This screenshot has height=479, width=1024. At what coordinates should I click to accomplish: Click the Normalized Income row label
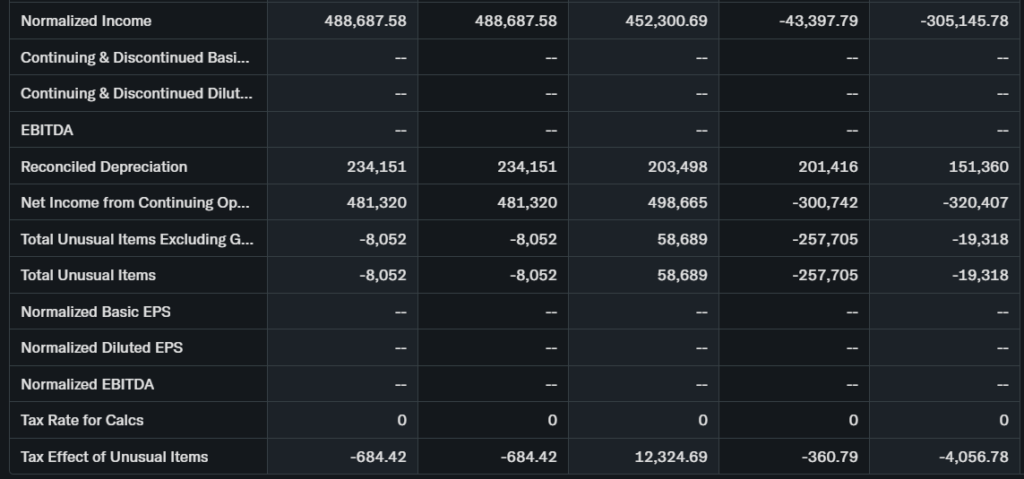[86, 21]
